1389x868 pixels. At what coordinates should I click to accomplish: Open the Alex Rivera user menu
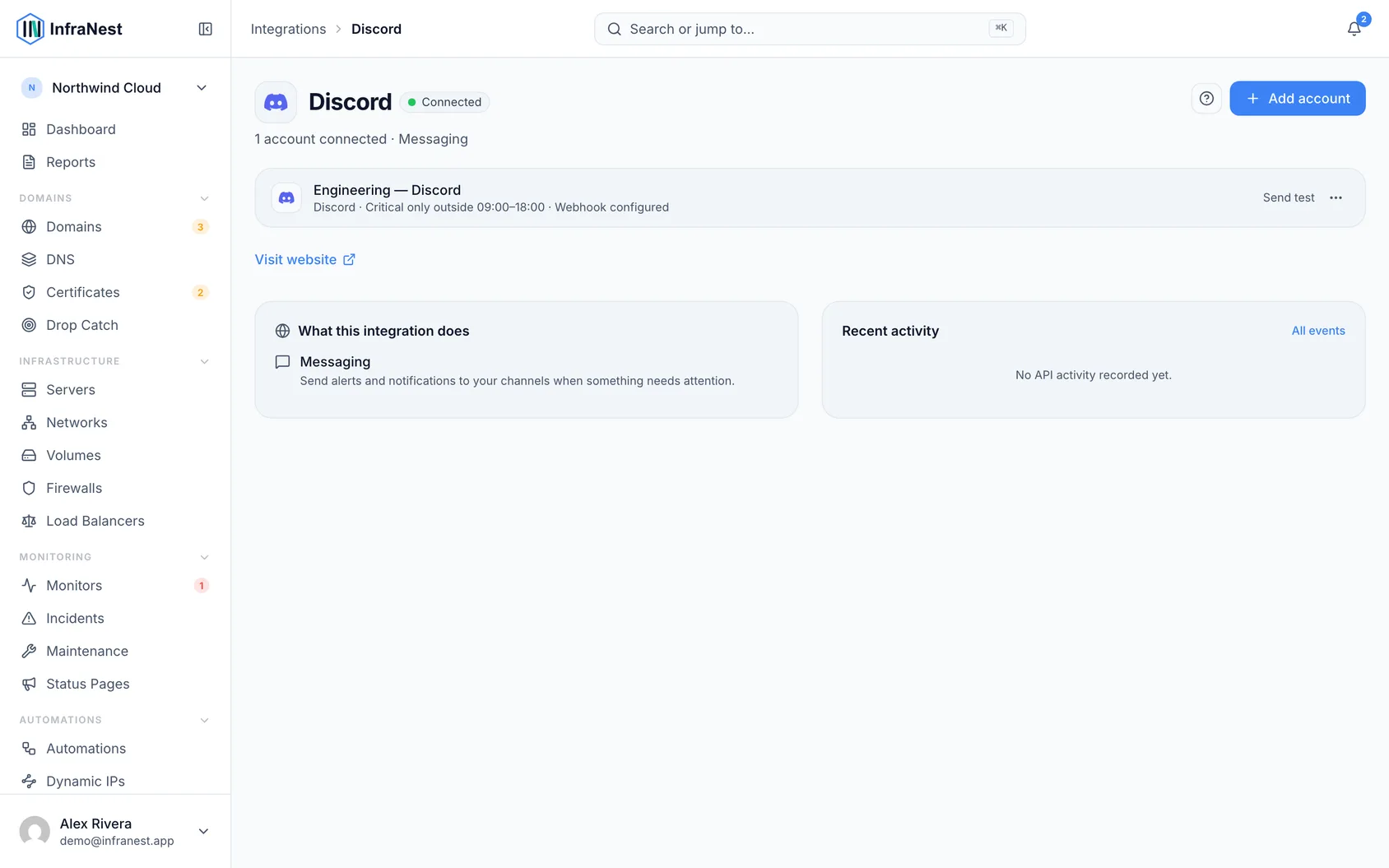pyautogui.click(x=115, y=831)
